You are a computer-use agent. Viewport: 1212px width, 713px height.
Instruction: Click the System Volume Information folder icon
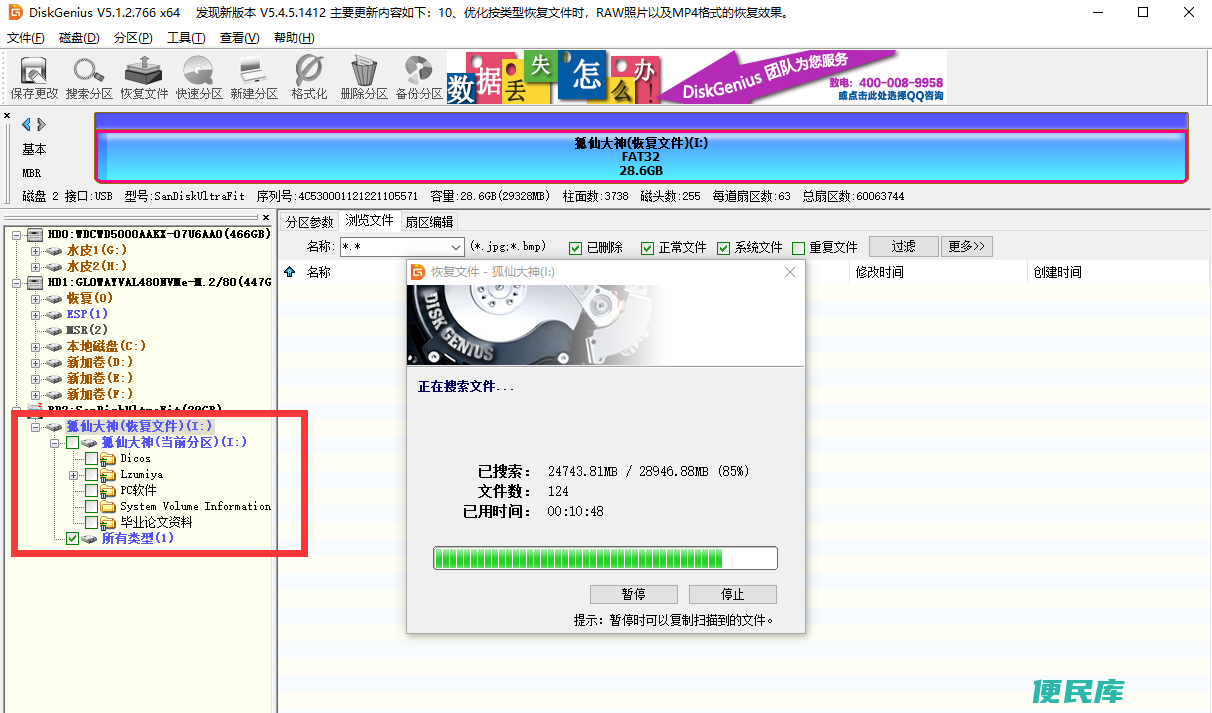tap(108, 507)
